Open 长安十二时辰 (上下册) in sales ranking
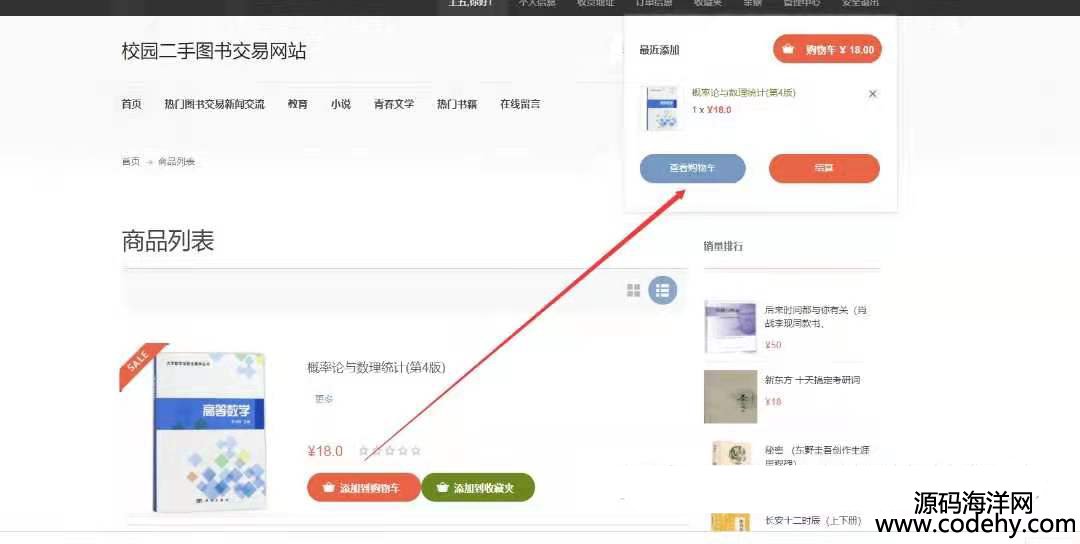Image resolution: width=1080 pixels, height=544 pixels. click(813, 521)
